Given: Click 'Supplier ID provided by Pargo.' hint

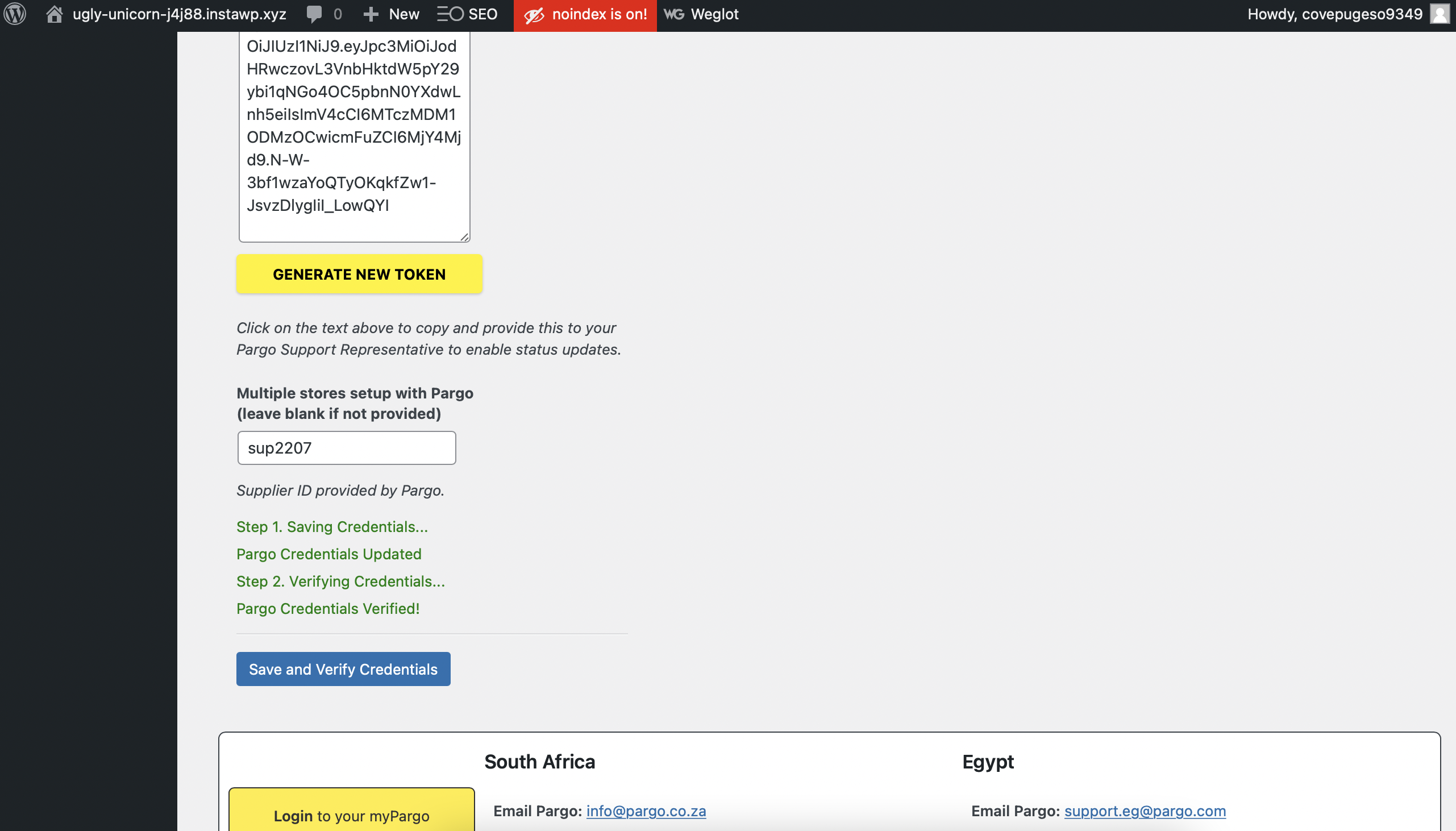Looking at the screenshot, I should (340, 491).
